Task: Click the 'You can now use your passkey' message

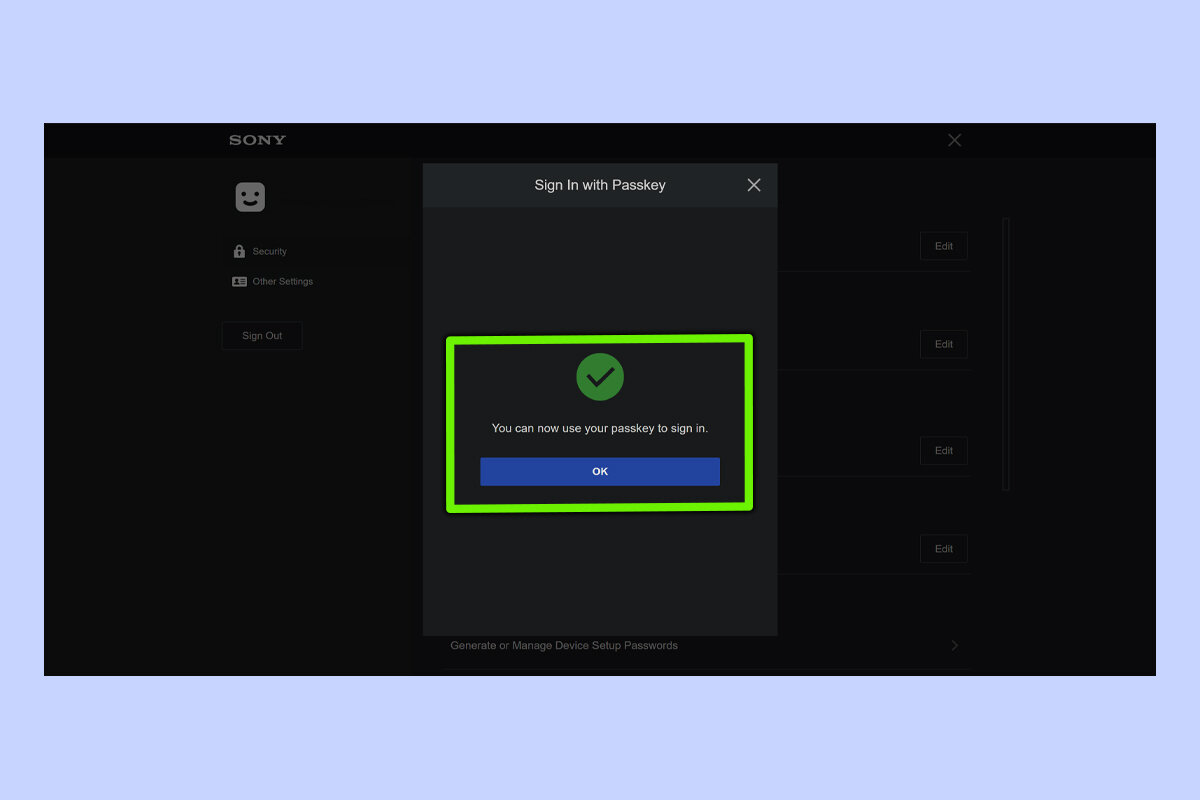Action: click(600, 428)
